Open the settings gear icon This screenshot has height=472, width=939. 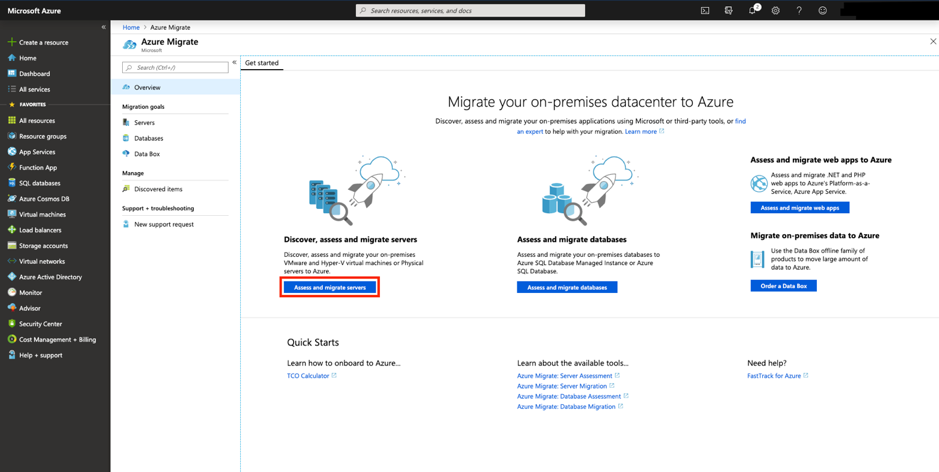pos(775,10)
